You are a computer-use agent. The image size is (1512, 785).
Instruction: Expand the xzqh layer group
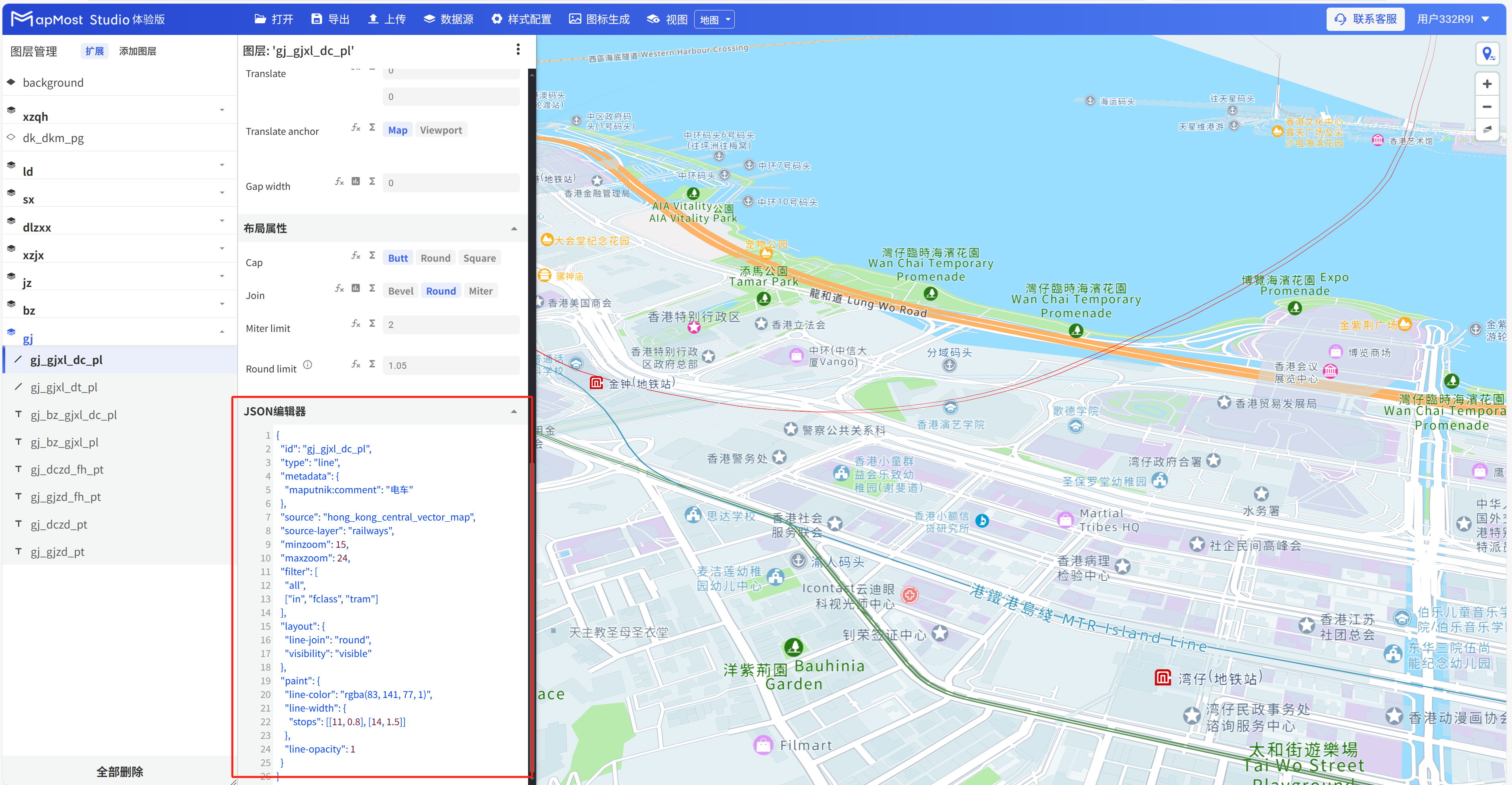pos(222,110)
